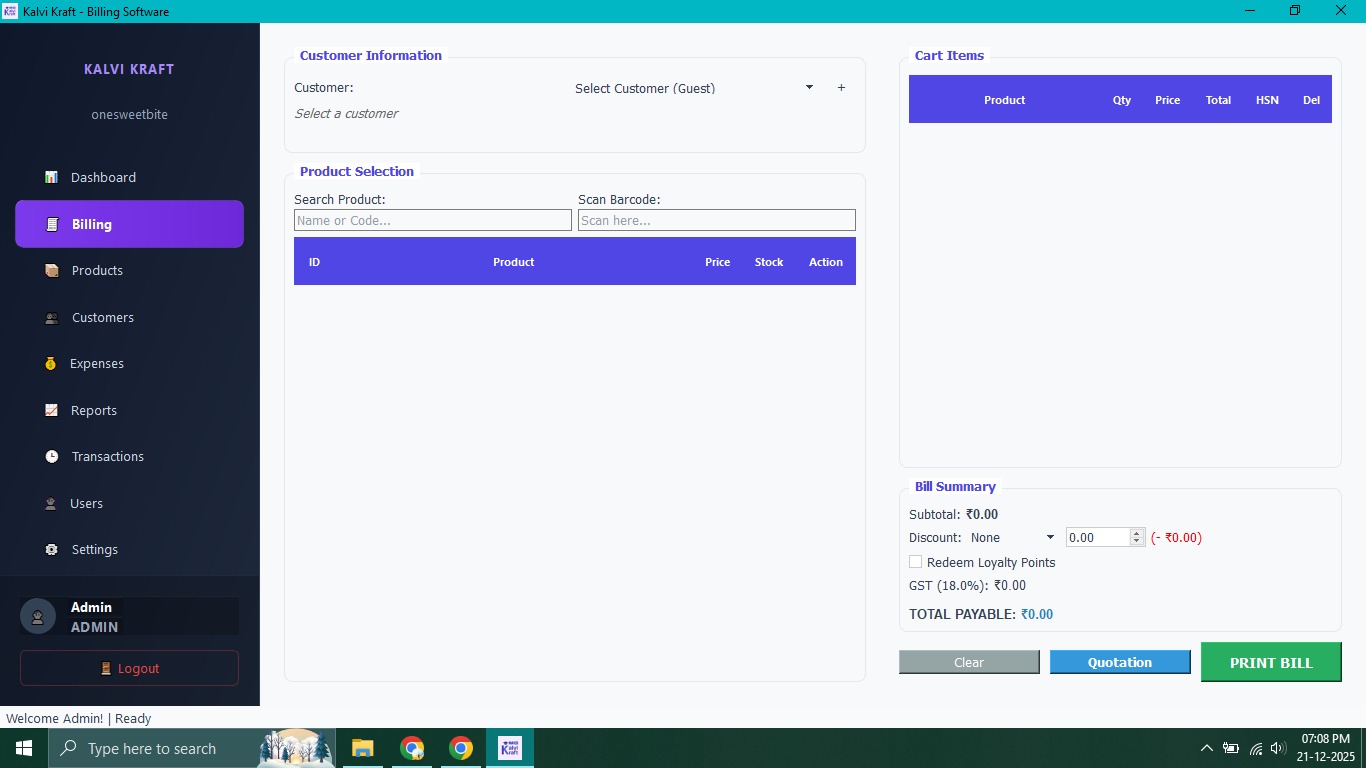
Task: Clear the current bill
Action: (x=968, y=662)
